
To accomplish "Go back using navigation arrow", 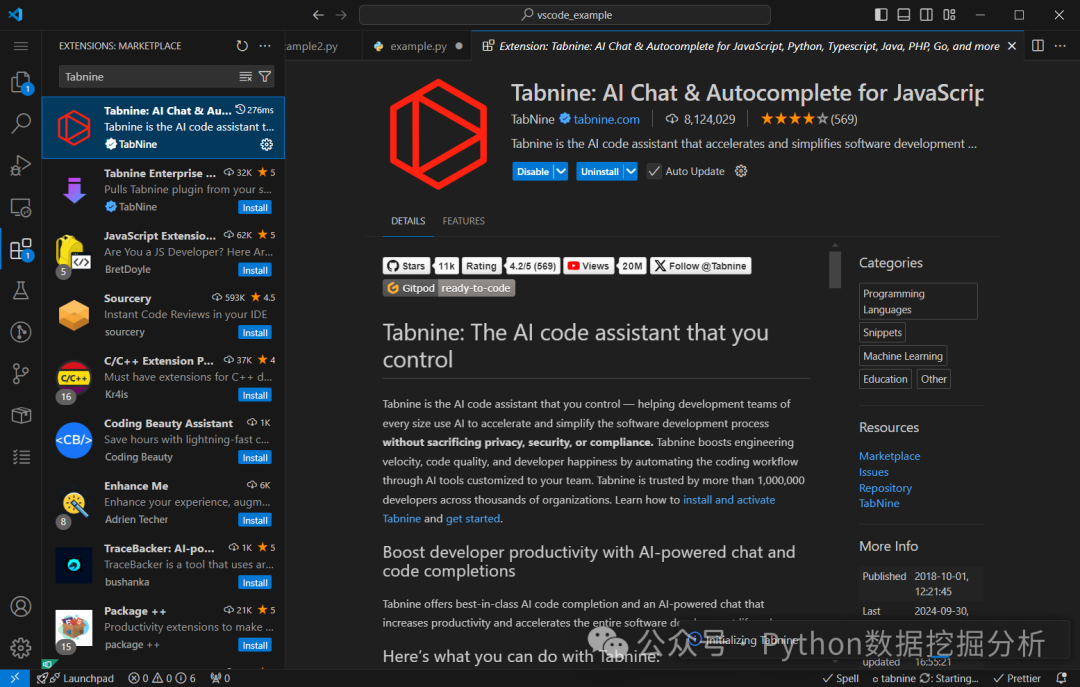I will (318, 14).
